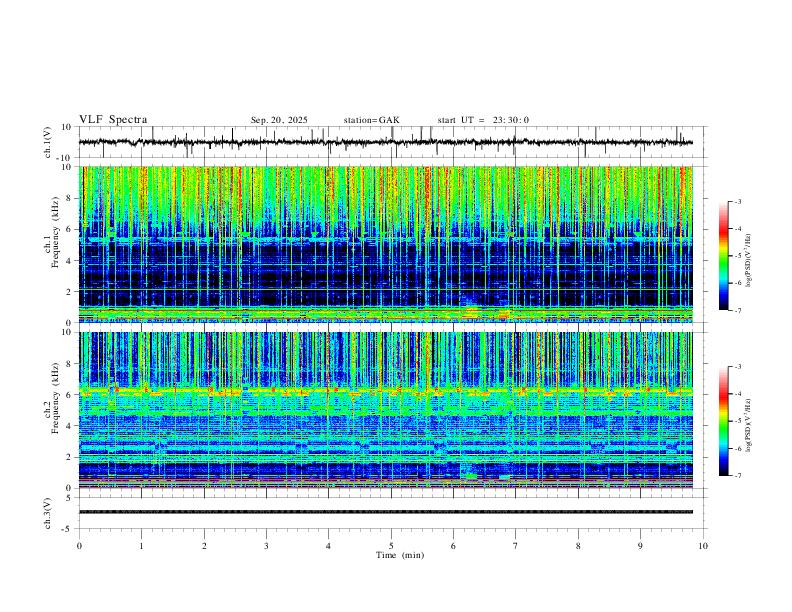Click the ch.3 flat voltage trace
Viewport: 792px width, 612px height.
[386, 512]
